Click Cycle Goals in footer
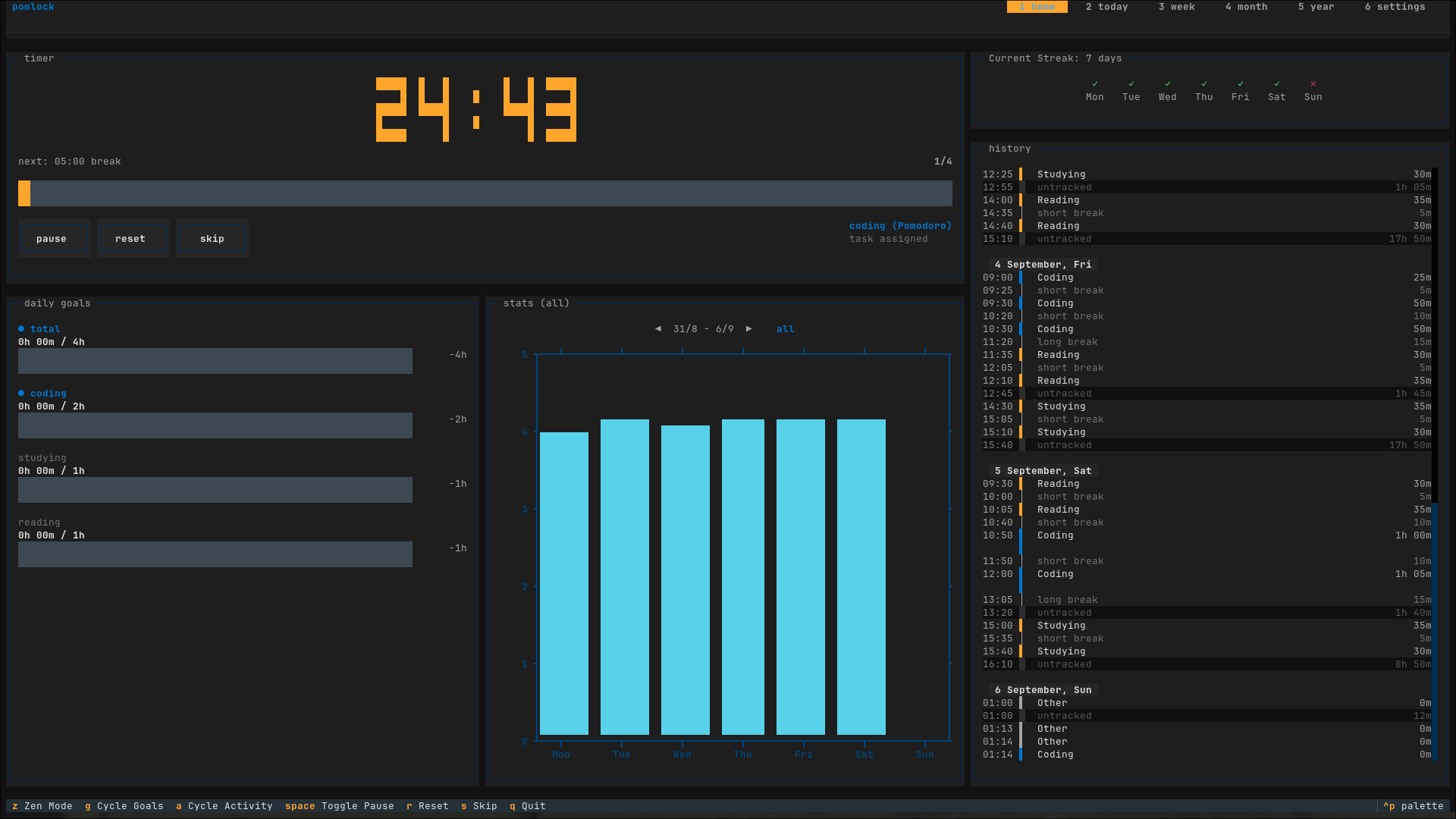 tap(124, 806)
